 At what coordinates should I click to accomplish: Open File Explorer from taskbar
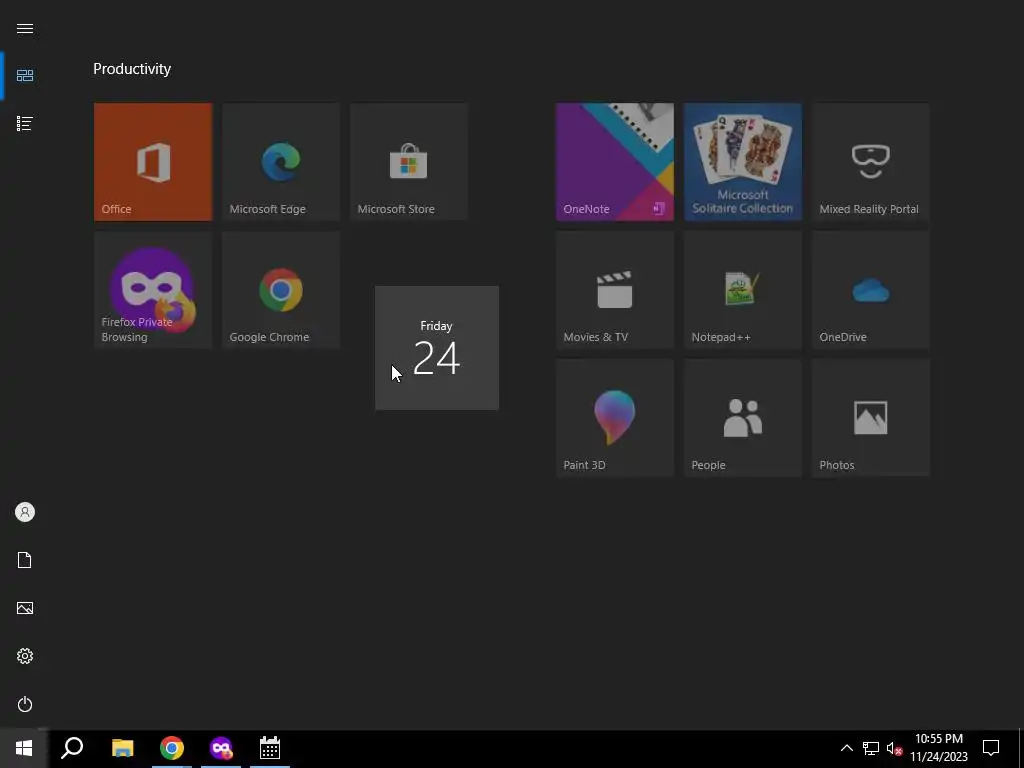coord(122,748)
